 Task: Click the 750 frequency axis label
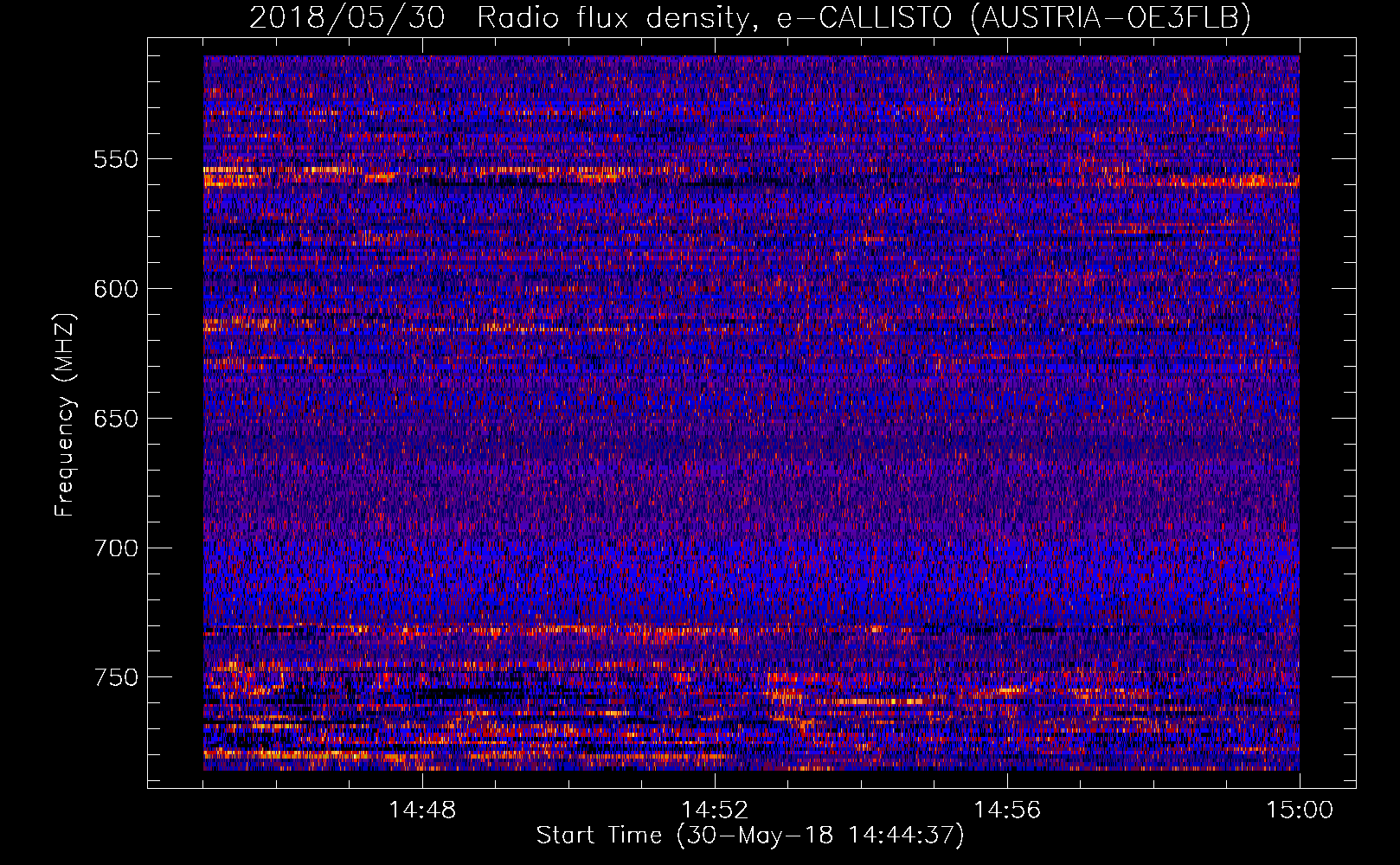tap(116, 677)
